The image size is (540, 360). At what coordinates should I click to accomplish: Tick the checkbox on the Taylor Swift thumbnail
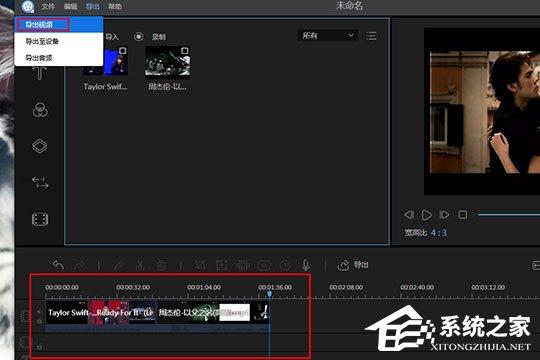click(123, 51)
